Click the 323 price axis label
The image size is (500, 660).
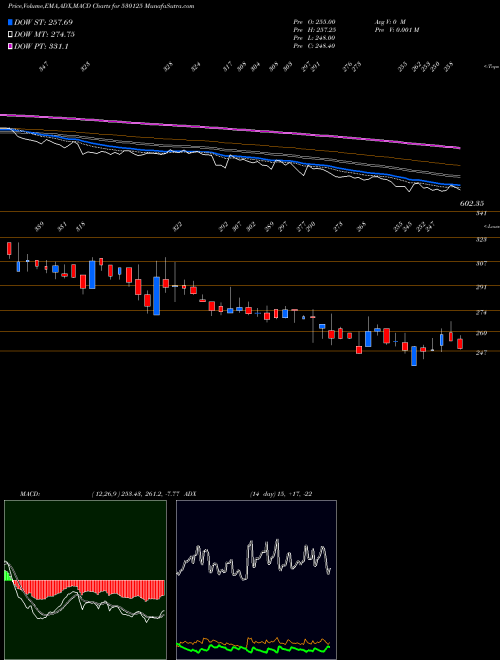click(481, 240)
